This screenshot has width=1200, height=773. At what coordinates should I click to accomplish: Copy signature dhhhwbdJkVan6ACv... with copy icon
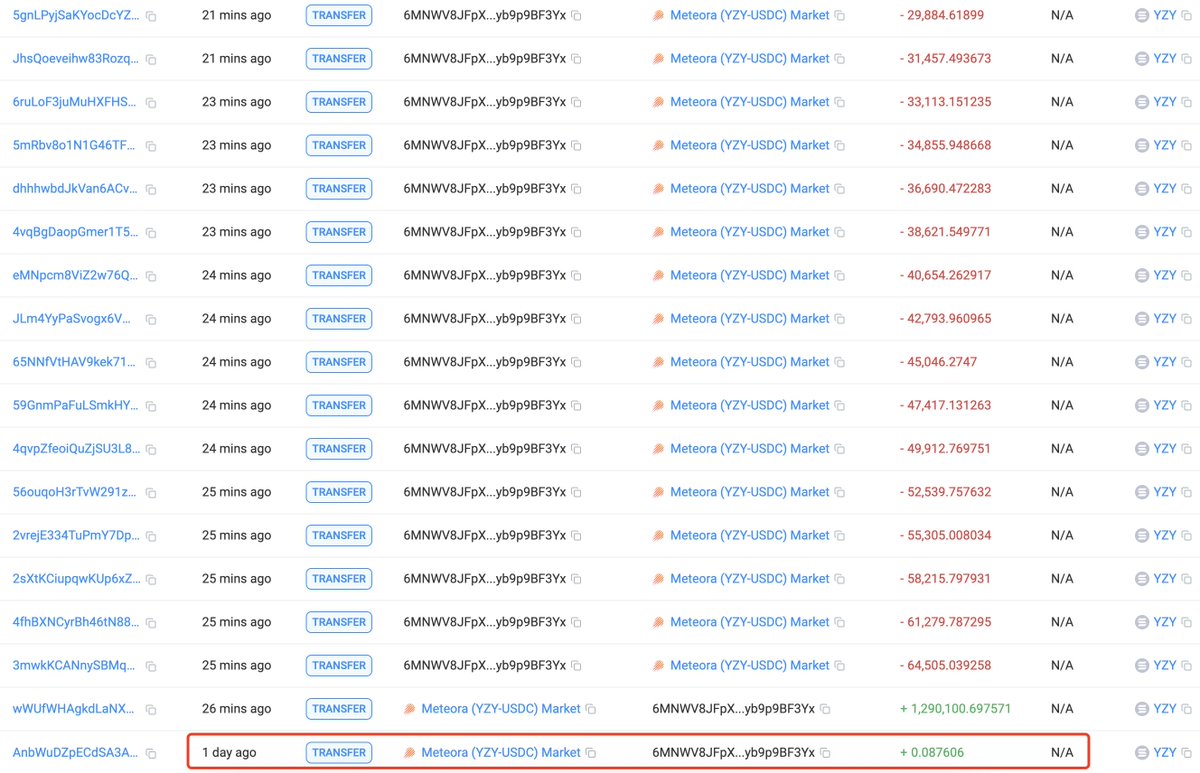[x=151, y=190]
